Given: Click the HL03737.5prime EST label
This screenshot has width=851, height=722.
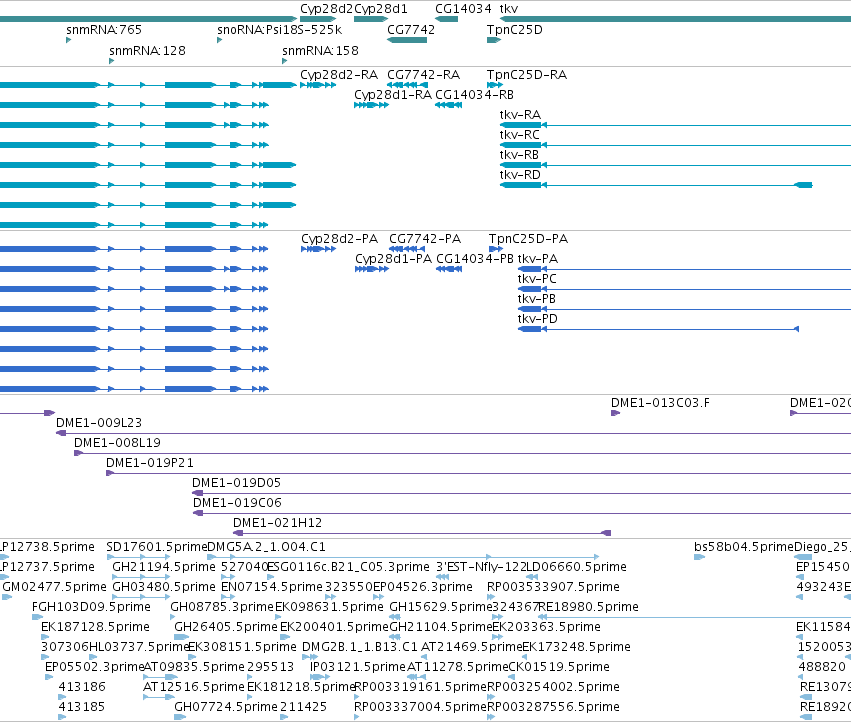Looking at the screenshot, I should [x=138, y=648].
